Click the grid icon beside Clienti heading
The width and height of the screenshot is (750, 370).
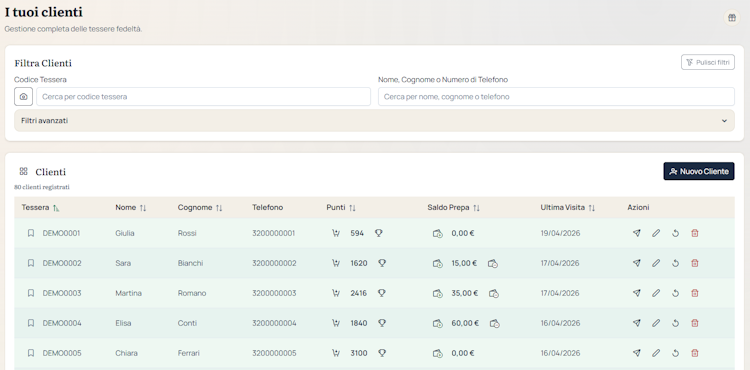(23, 171)
